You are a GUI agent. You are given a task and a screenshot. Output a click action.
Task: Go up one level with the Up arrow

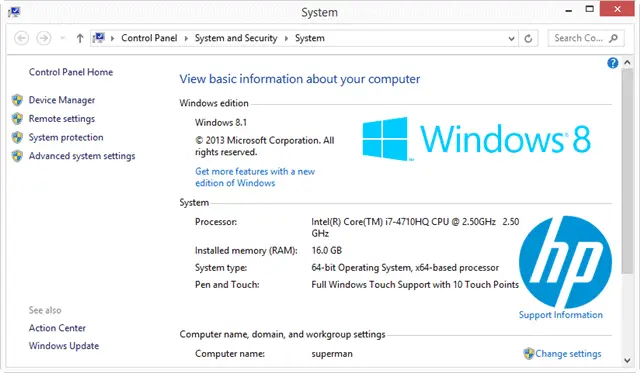point(80,38)
